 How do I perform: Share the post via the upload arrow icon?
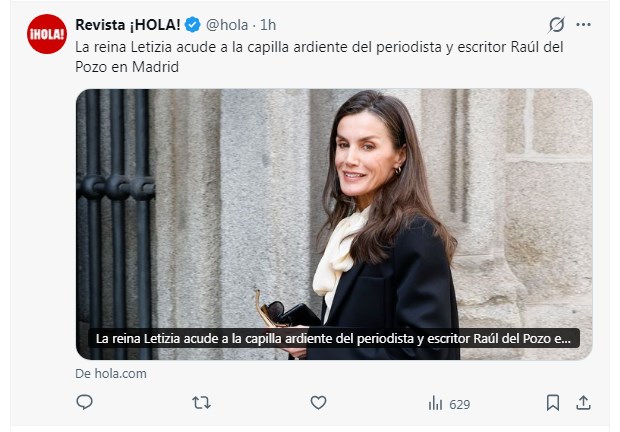point(583,402)
